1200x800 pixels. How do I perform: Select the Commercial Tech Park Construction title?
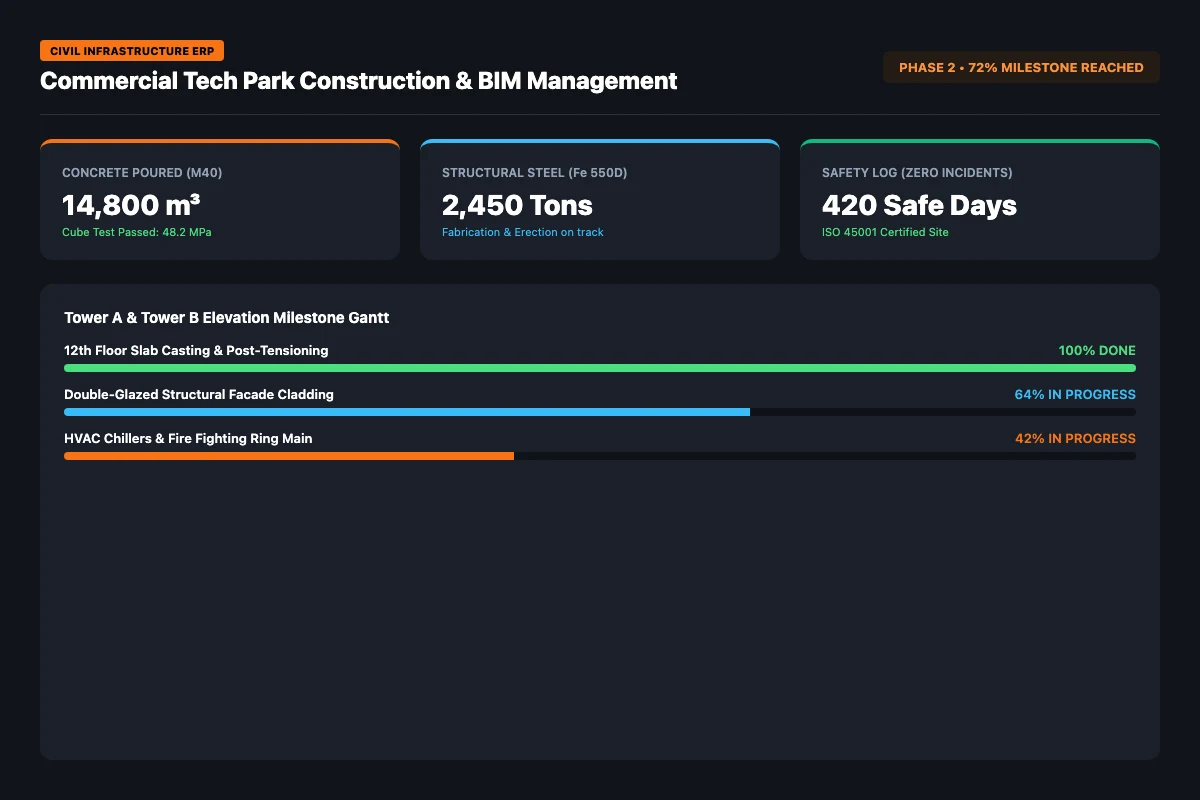358,81
